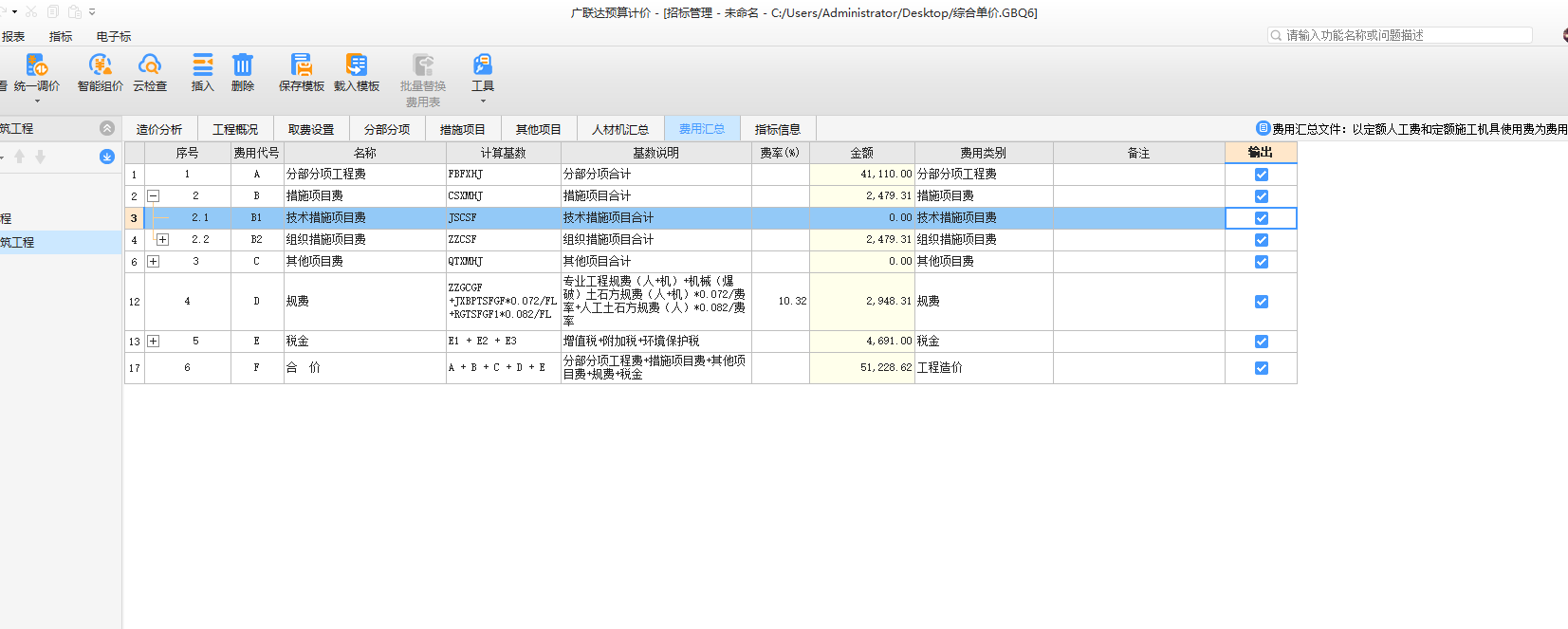Toggle output checkbox for 技术措施项目费 row

tap(1261, 218)
